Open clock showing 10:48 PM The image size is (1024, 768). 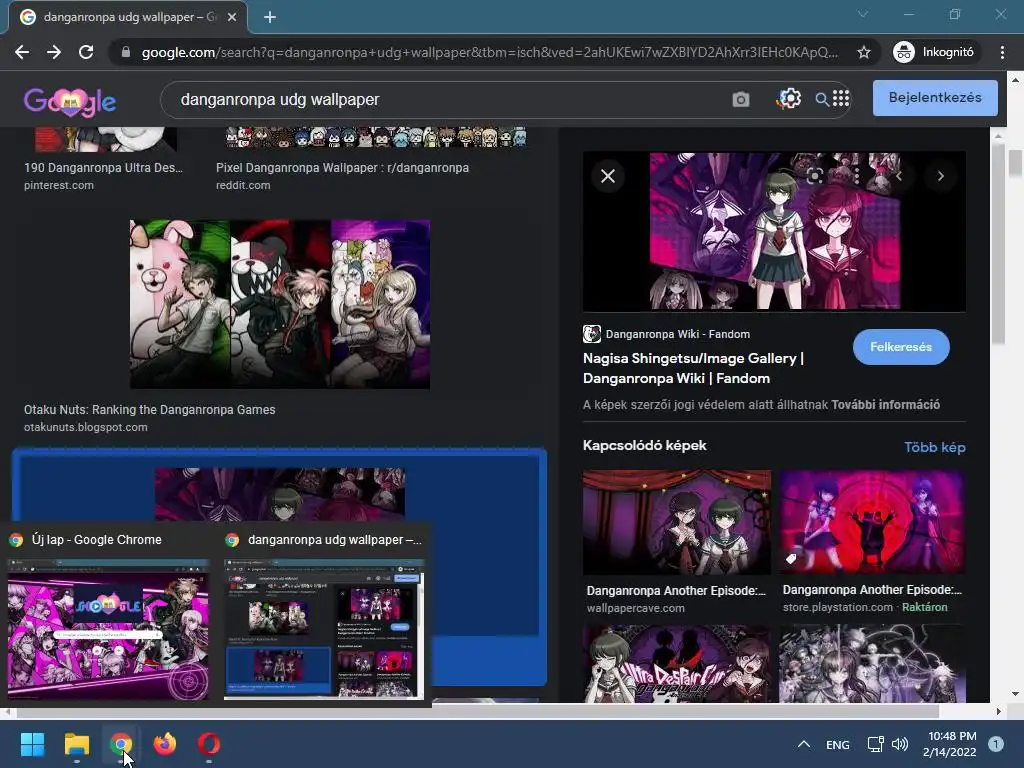click(x=952, y=744)
